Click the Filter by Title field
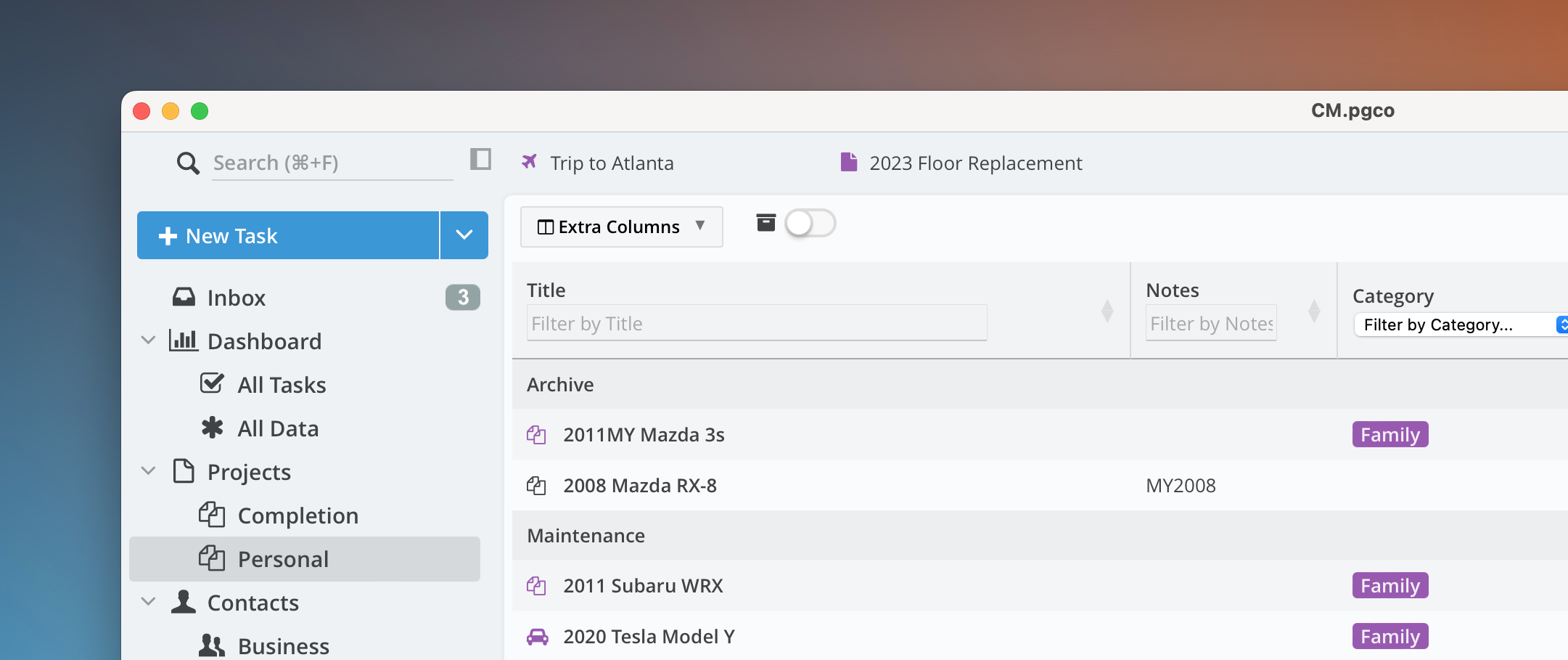This screenshot has width=1568, height=660. 756,324
